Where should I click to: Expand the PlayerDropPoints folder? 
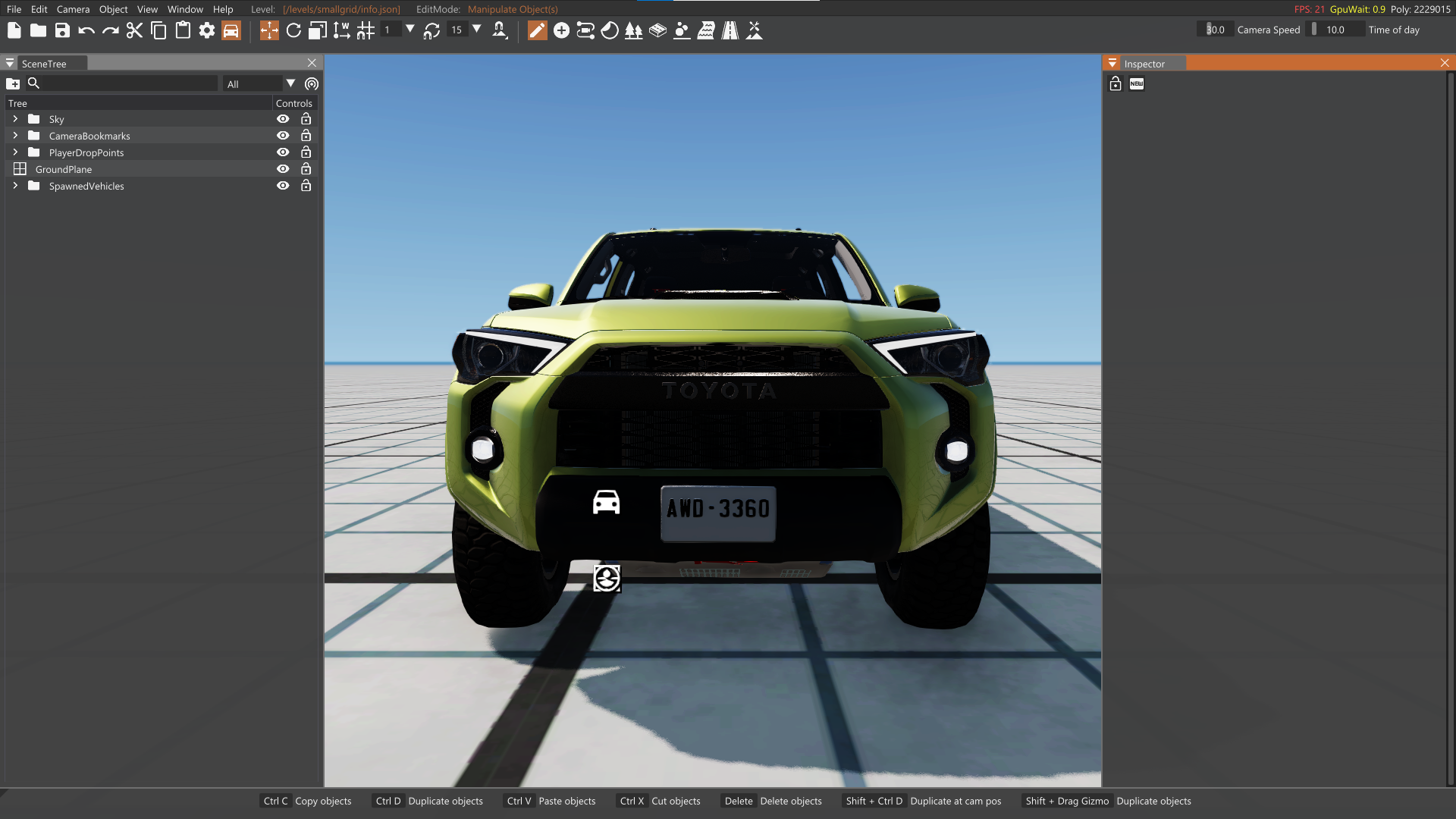(15, 152)
